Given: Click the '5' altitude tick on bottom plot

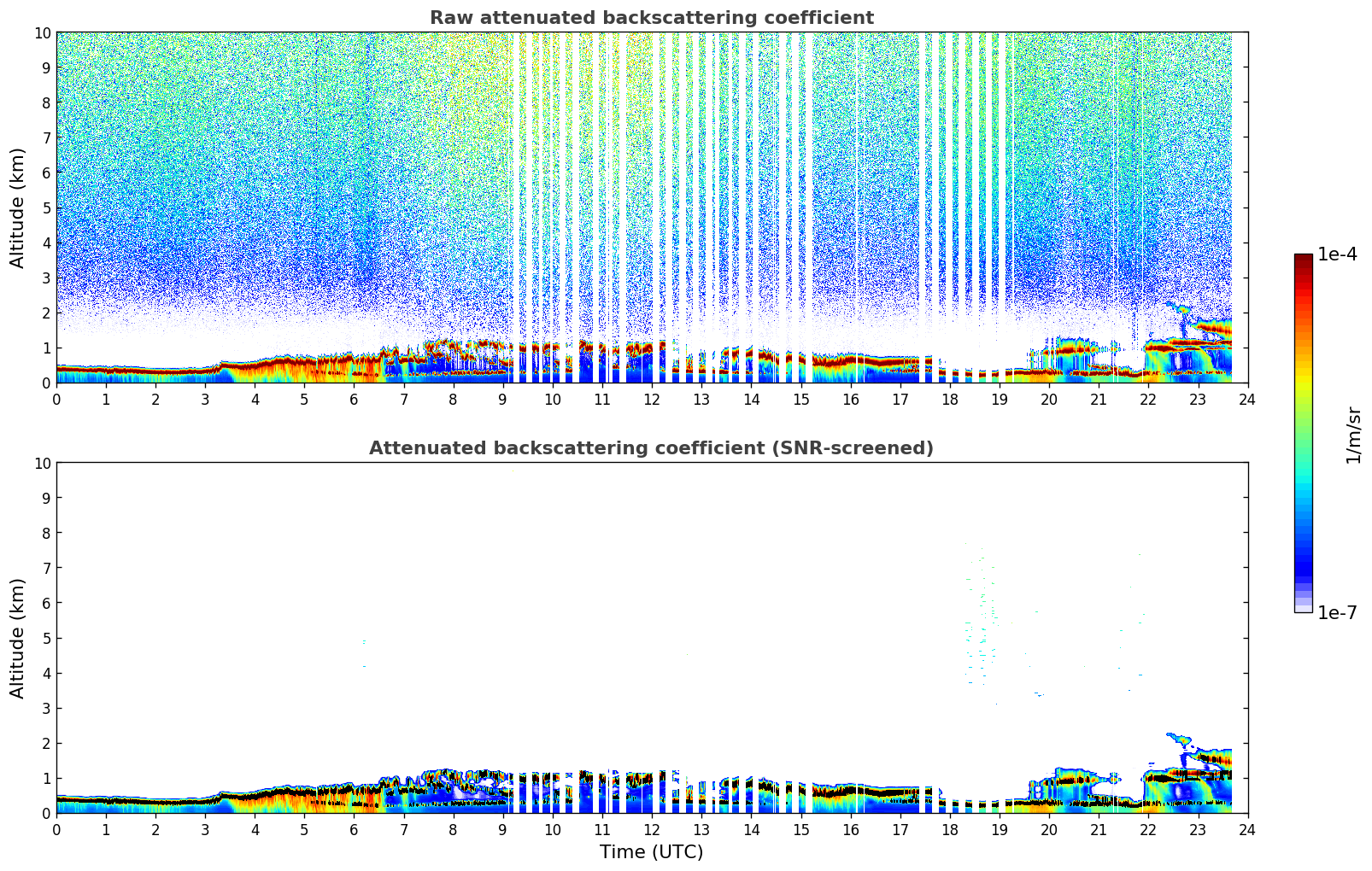Looking at the screenshot, I should click(x=47, y=638).
